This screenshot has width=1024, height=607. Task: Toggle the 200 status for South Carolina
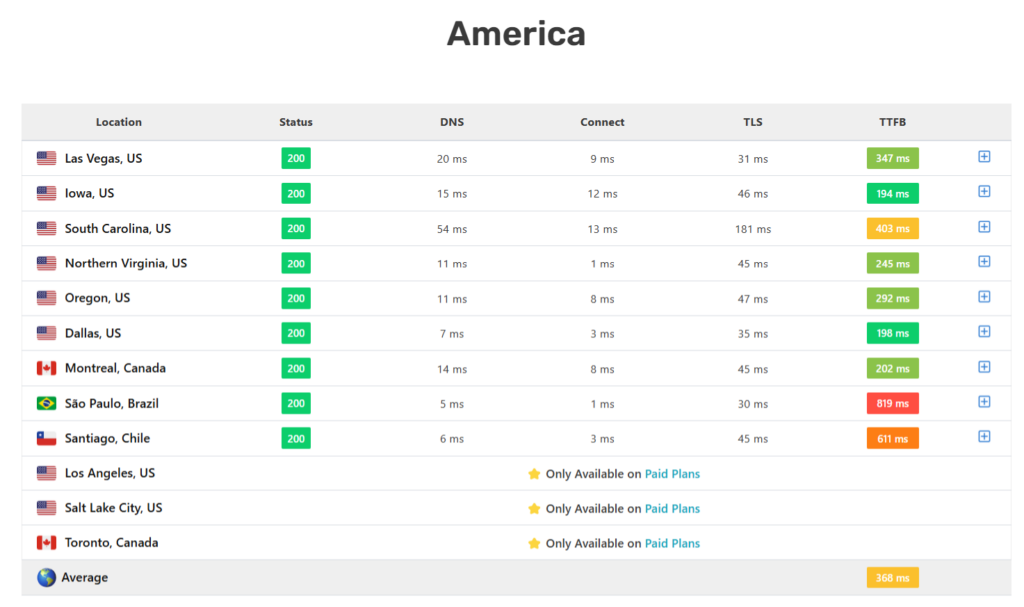point(295,228)
